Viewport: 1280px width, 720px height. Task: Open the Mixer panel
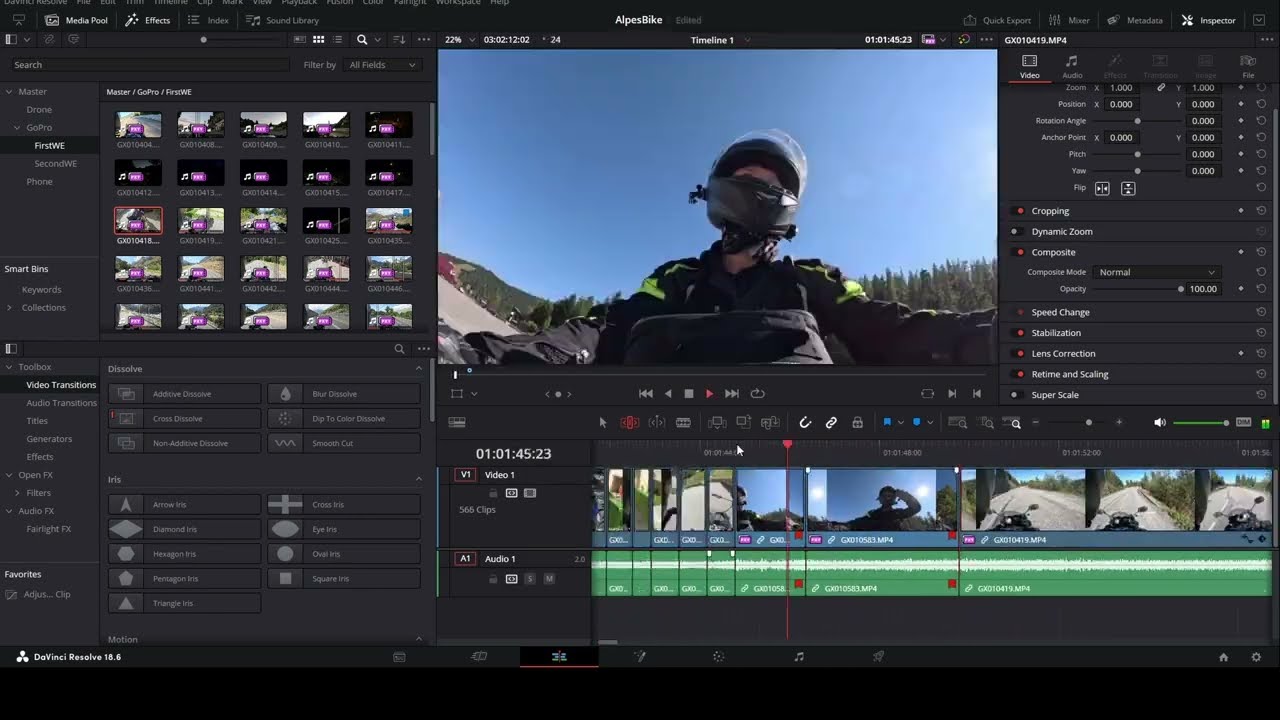tap(1069, 20)
